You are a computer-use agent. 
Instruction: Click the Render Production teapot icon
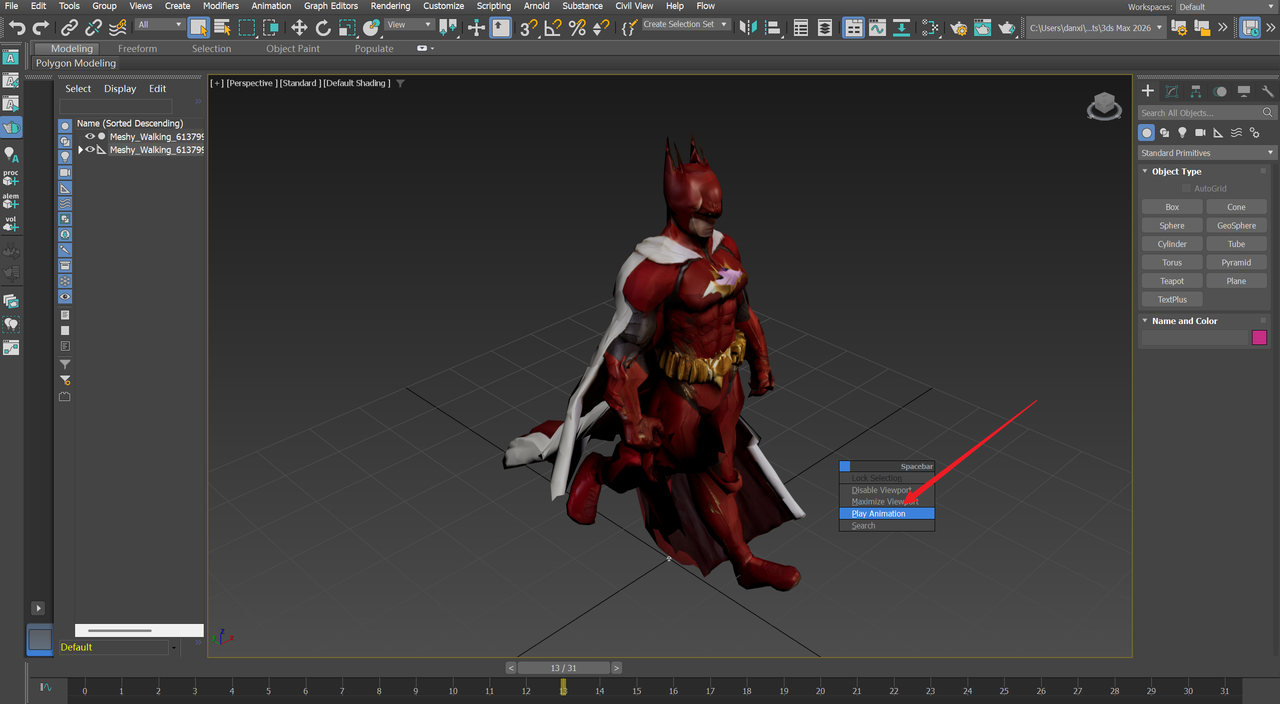[x=1007, y=28]
